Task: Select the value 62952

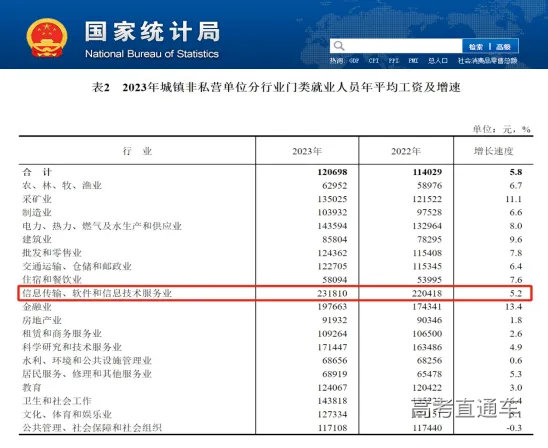Action: point(334,186)
